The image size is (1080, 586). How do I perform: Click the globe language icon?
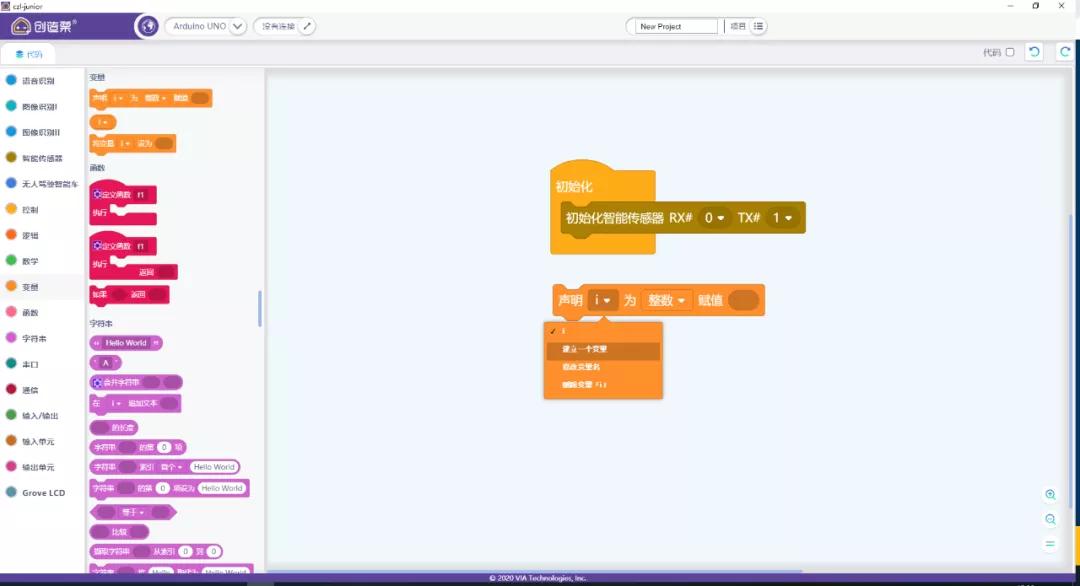click(148, 26)
